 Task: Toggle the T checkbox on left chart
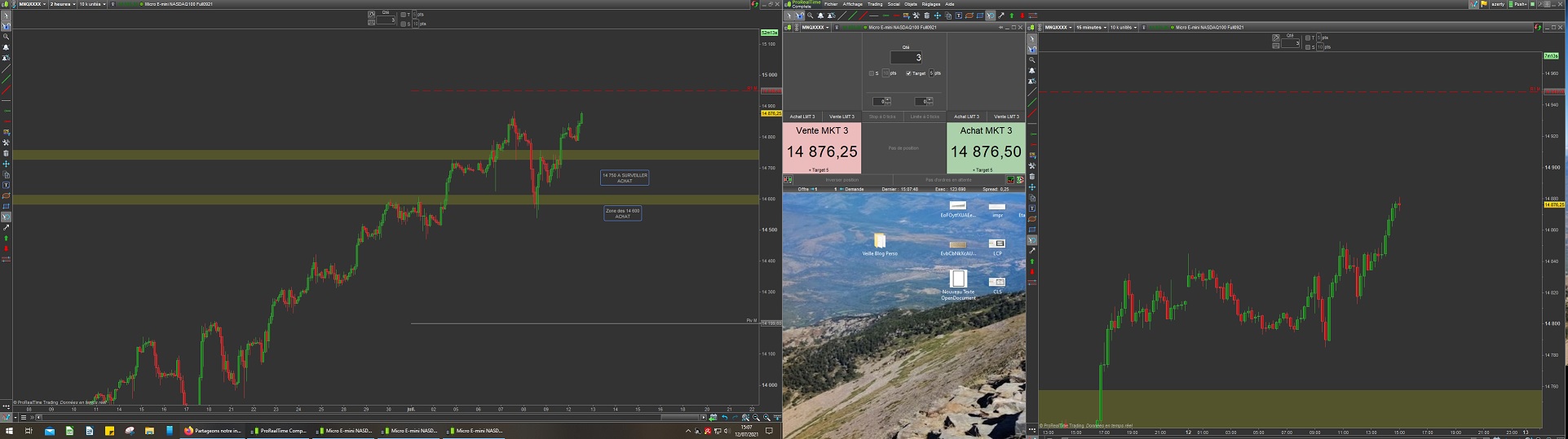404,15
